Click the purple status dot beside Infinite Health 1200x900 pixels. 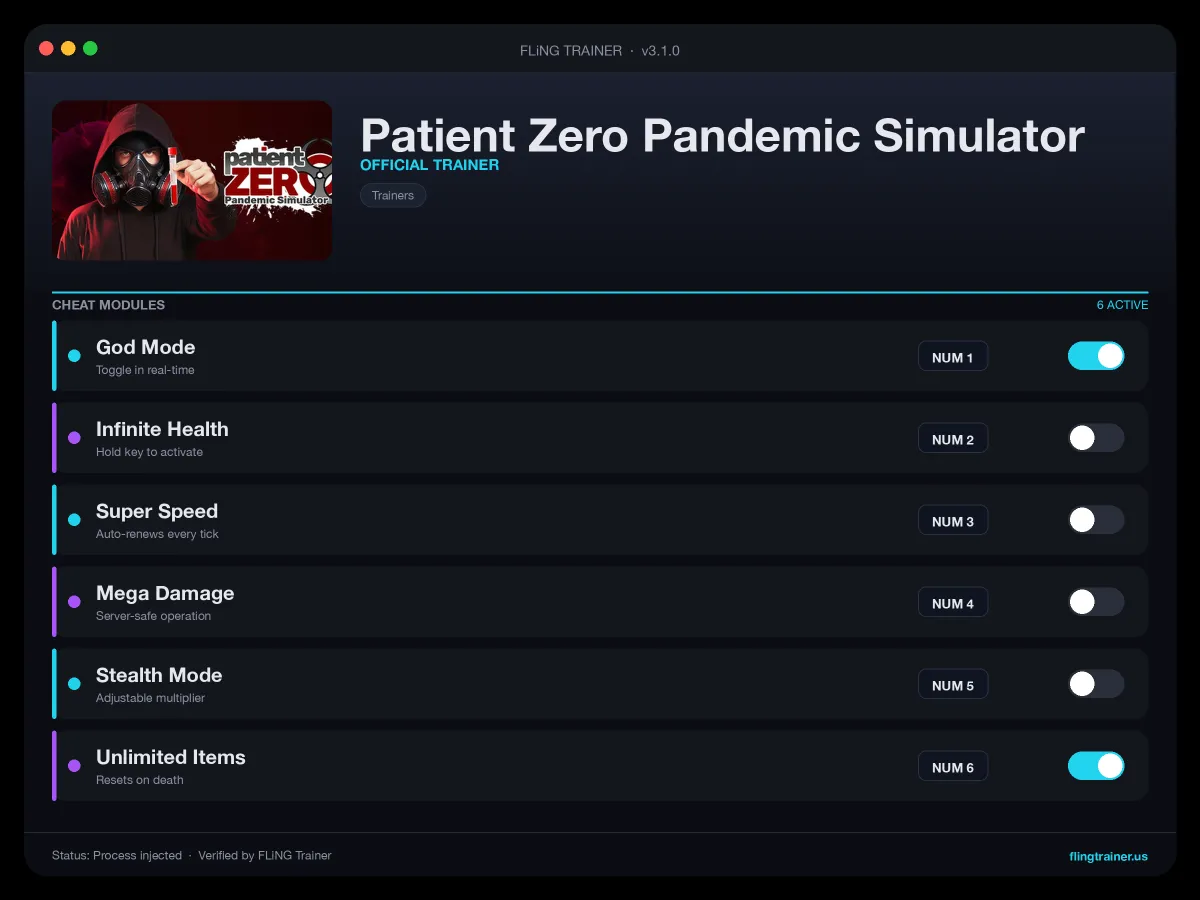tap(74, 438)
